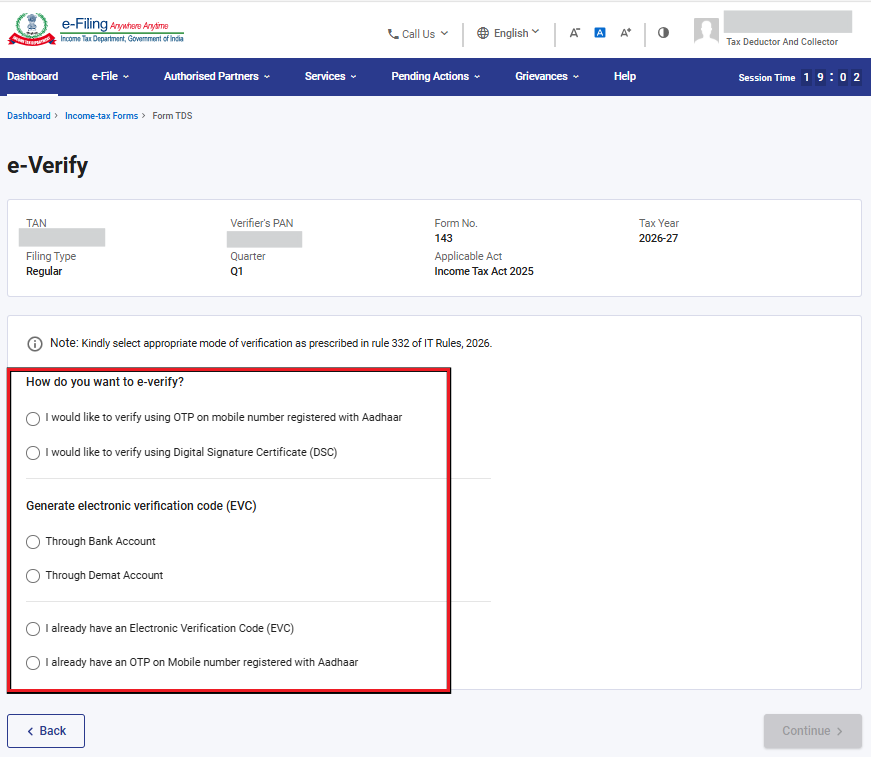Go to the Dashboard tab in navigation bar
Viewport: 871px width, 757px height.
32,77
